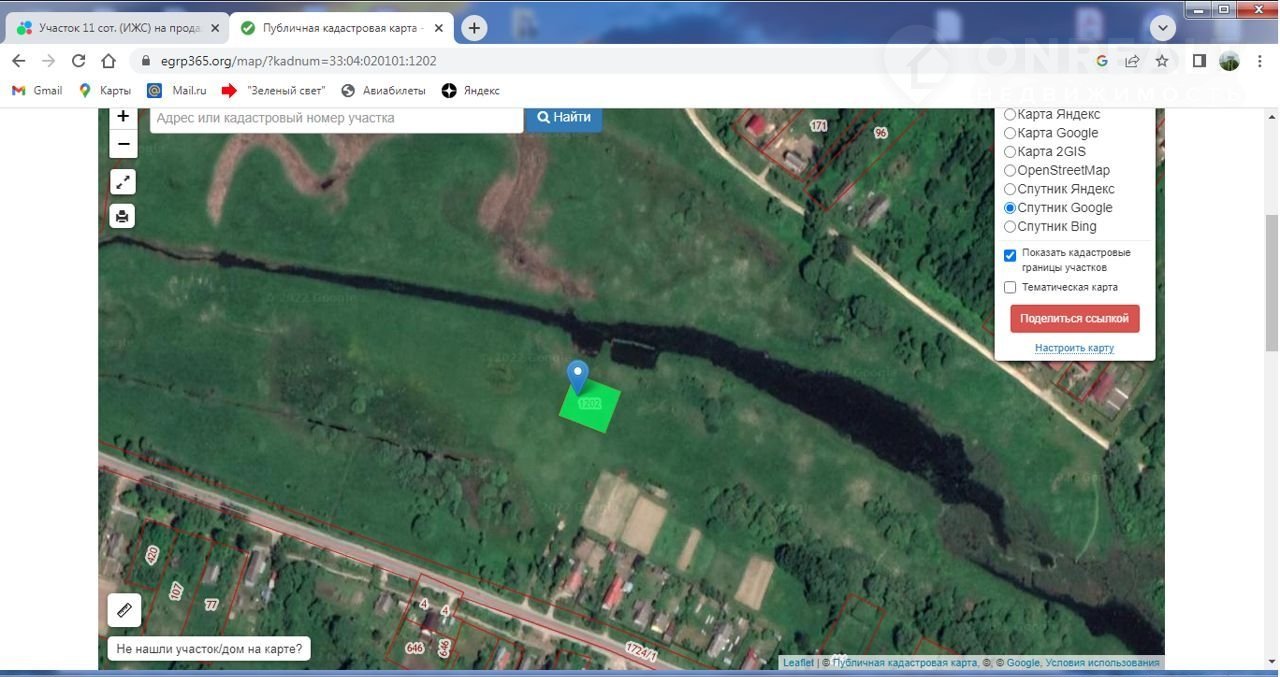Zoom out using the minus button
The image size is (1280, 677).
coord(123,145)
